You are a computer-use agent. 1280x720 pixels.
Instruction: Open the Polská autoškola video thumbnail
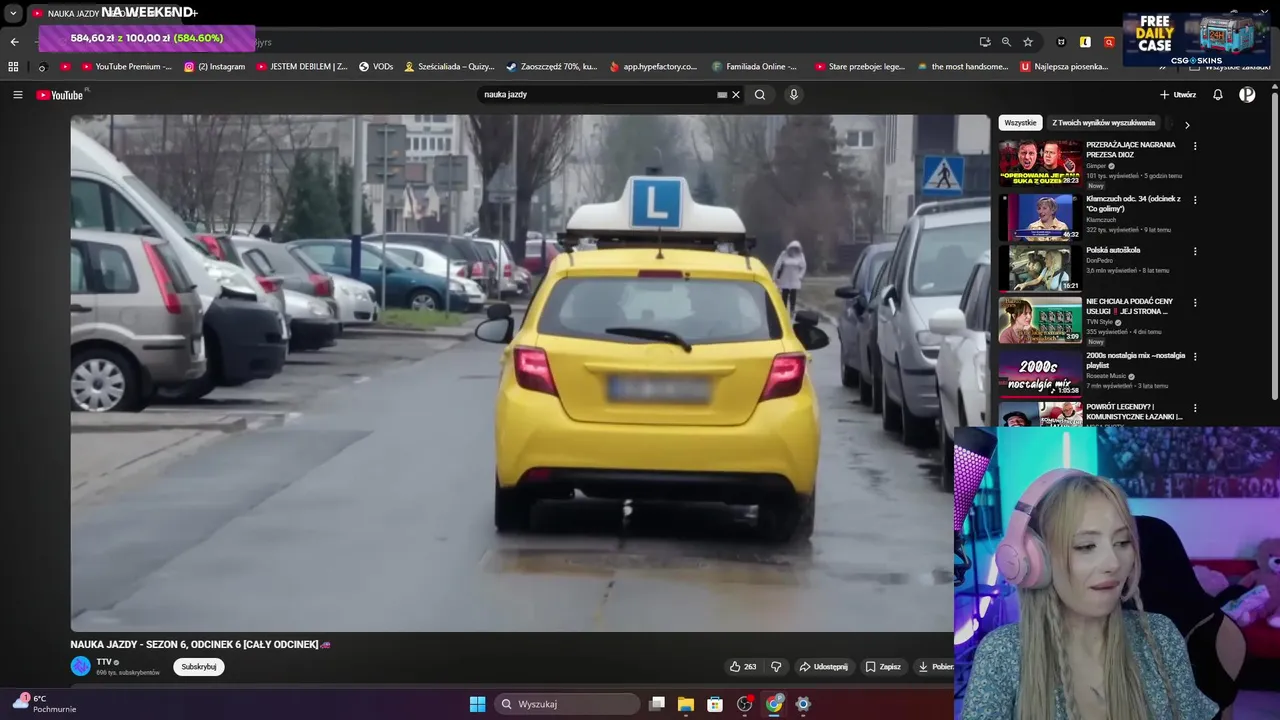tap(1040, 268)
